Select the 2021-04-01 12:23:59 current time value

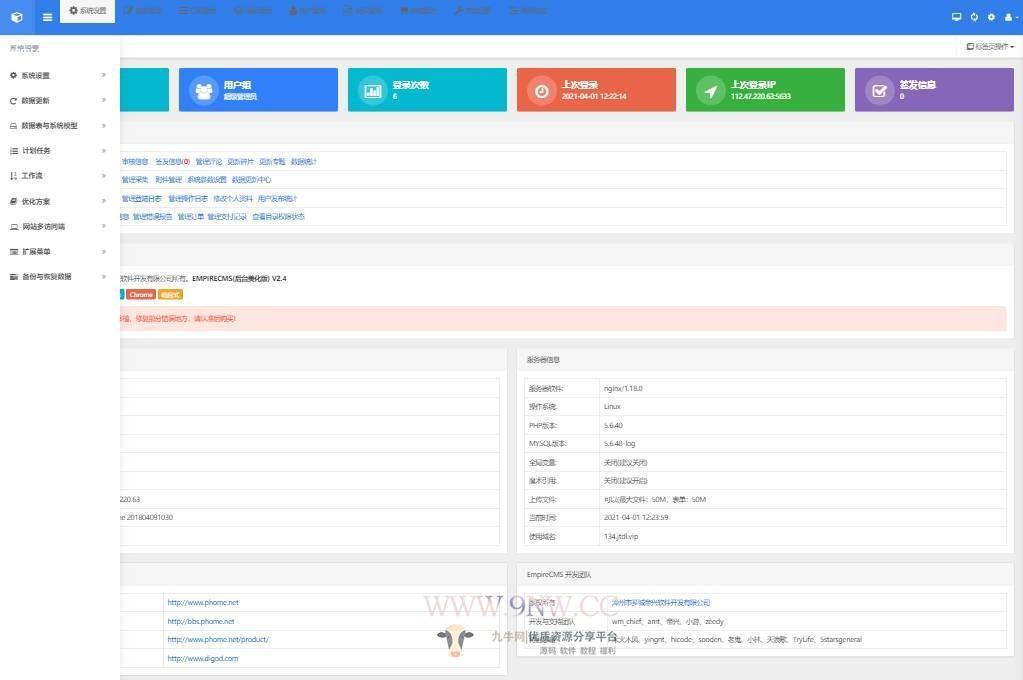point(636,518)
